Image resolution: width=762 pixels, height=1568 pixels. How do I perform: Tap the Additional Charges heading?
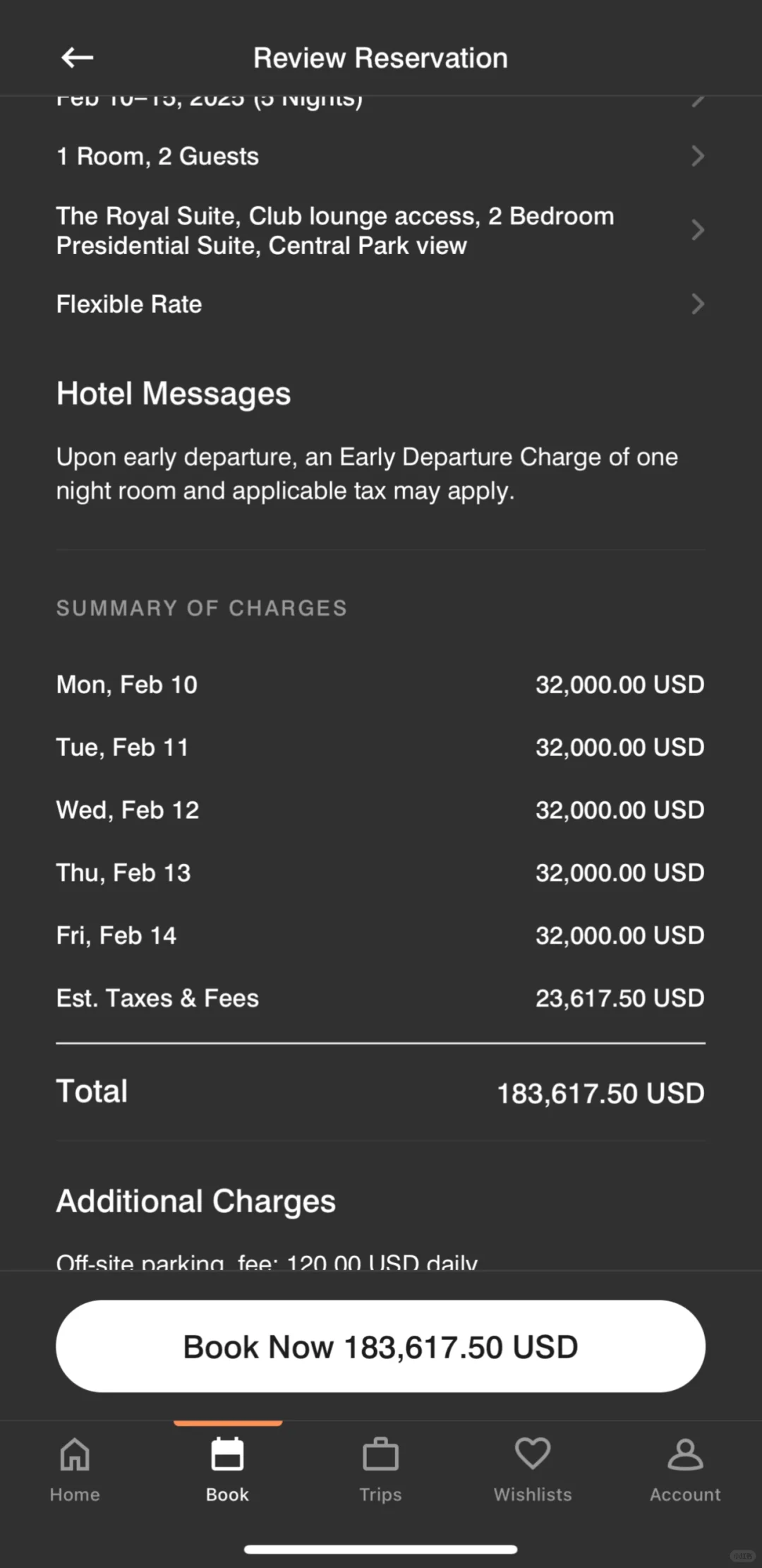(x=195, y=1201)
